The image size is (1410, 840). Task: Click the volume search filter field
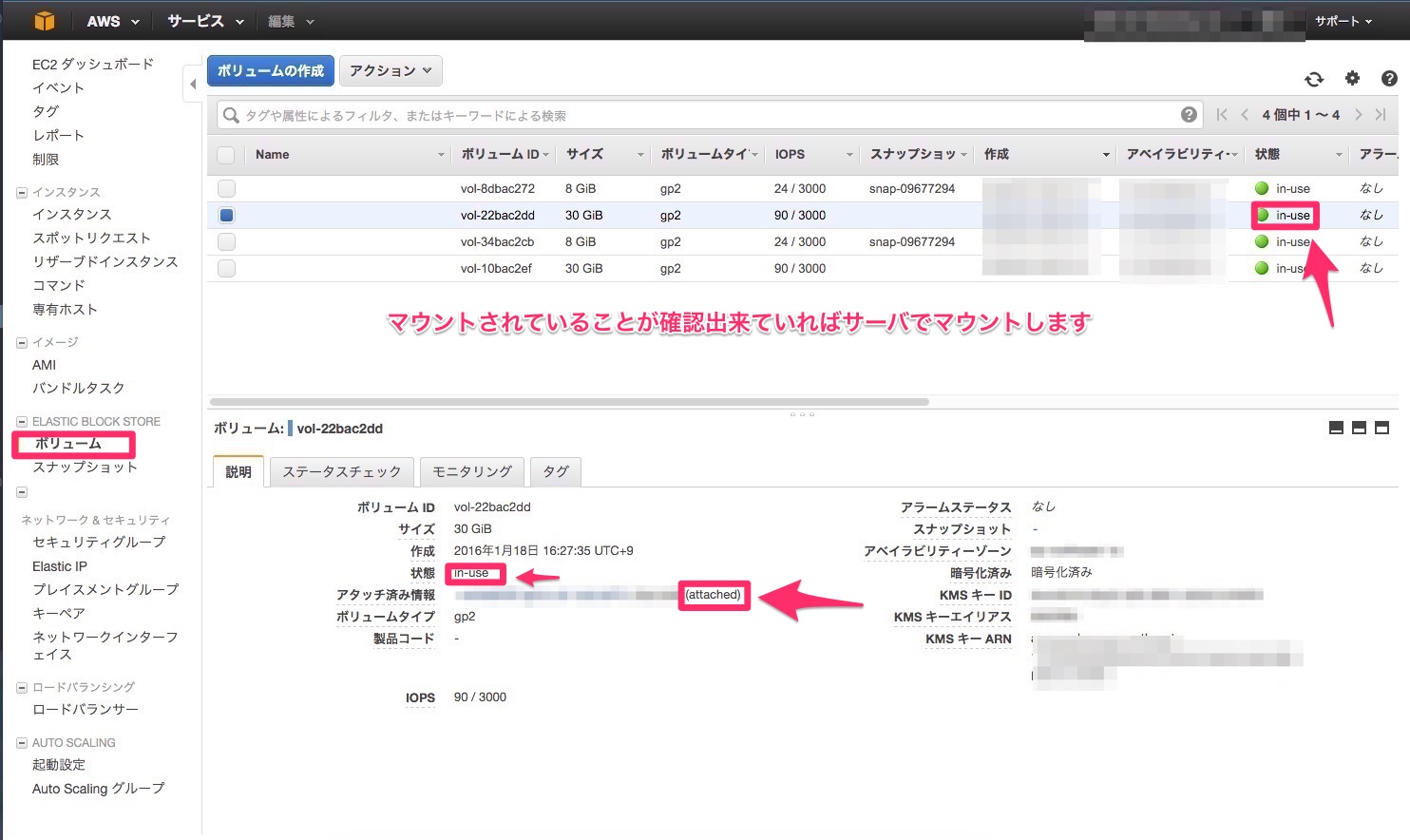click(x=703, y=116)
